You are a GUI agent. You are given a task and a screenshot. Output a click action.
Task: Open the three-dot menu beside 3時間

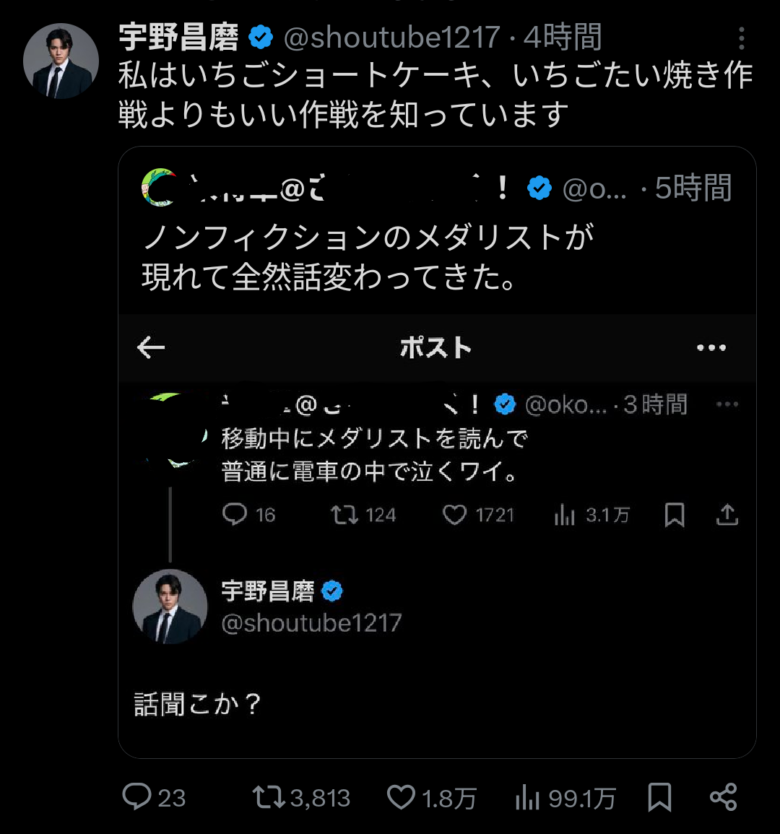point(727,405)
